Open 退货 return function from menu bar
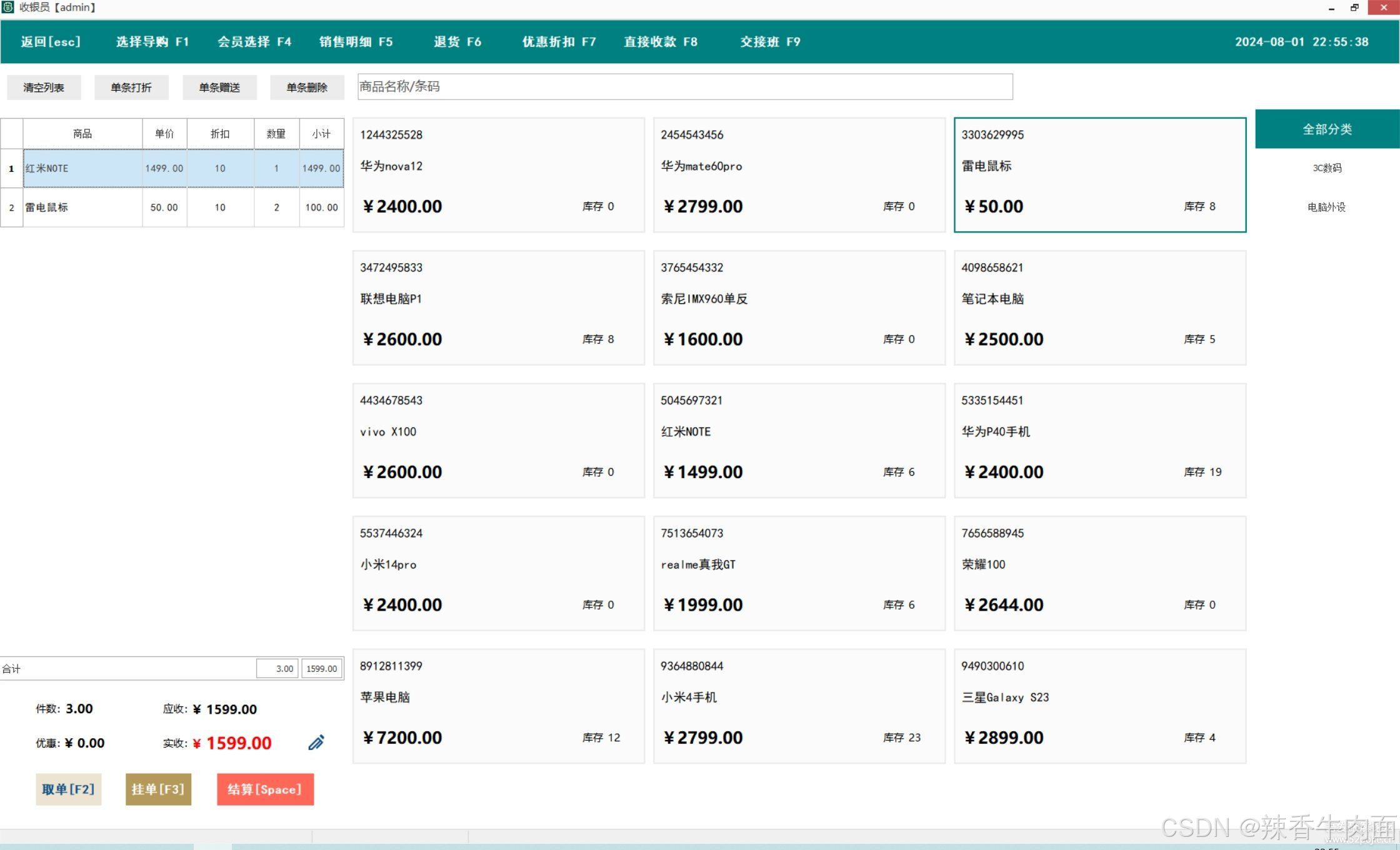1400x850 pixels. (457, 42)
